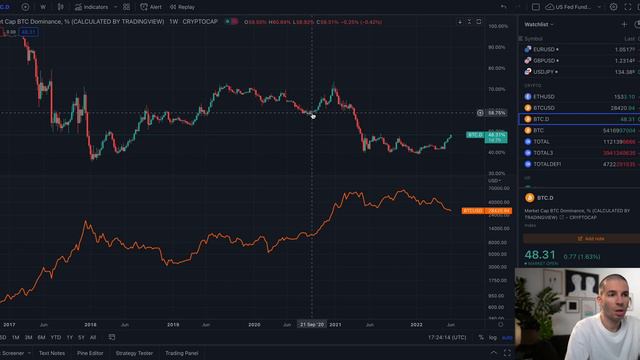Select the All time range
The width and height of the screenshot is (640, 360).
[93, 338]
